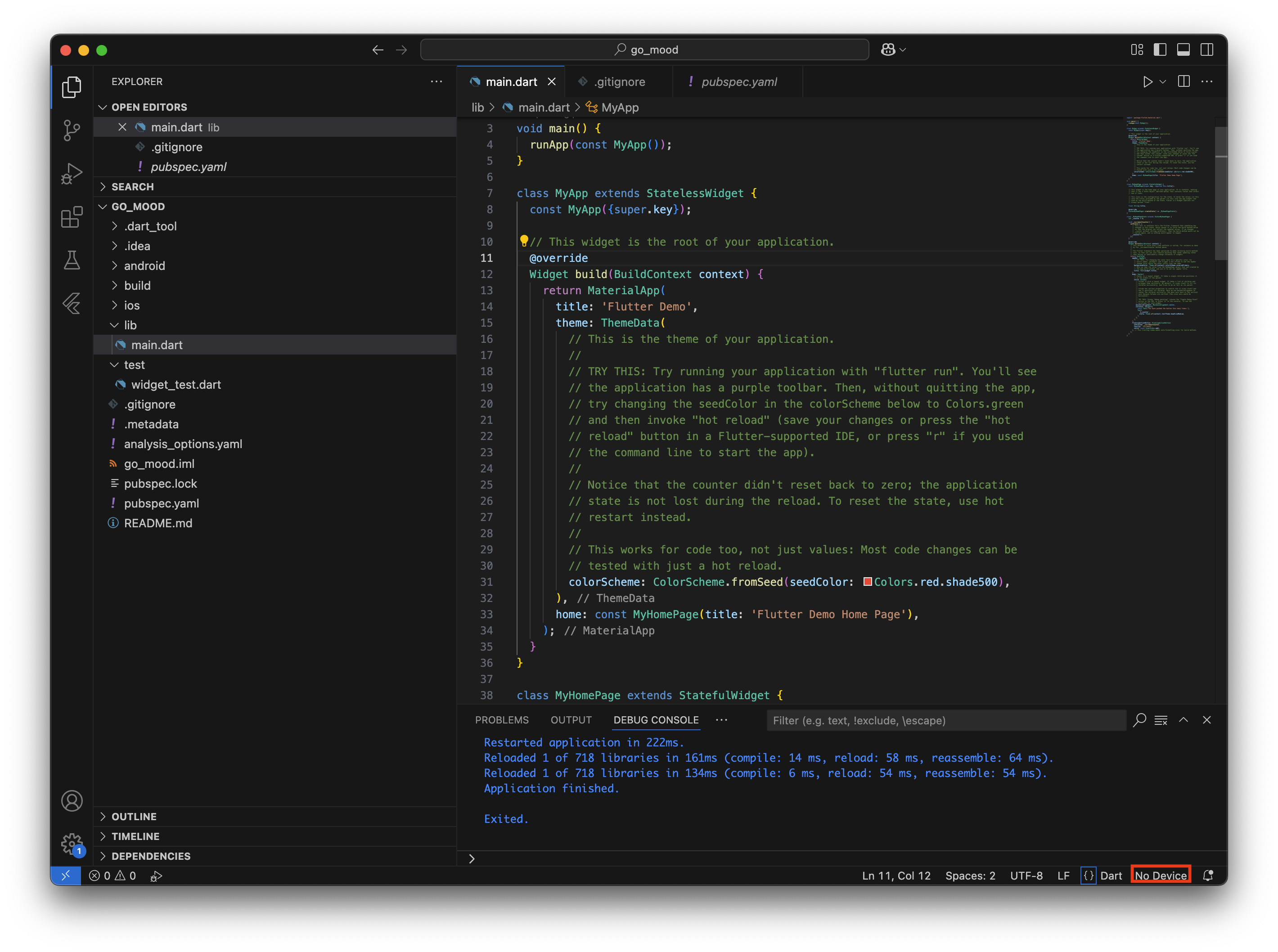Open the Source Control view
This screenshot has width=1278, height=952.
[x=72, y=130]
